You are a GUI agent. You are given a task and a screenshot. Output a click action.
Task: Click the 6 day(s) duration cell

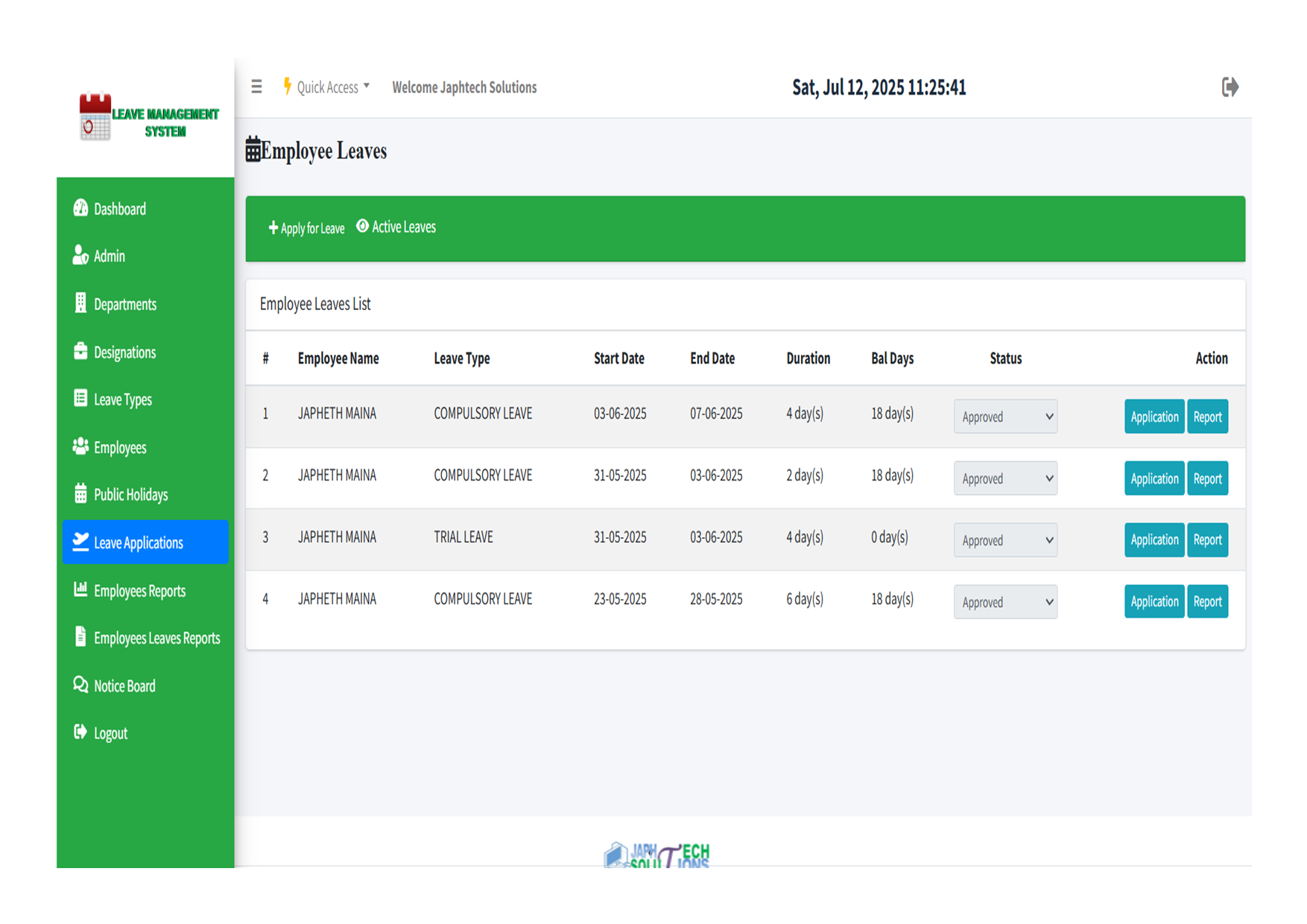pos(805,599)
